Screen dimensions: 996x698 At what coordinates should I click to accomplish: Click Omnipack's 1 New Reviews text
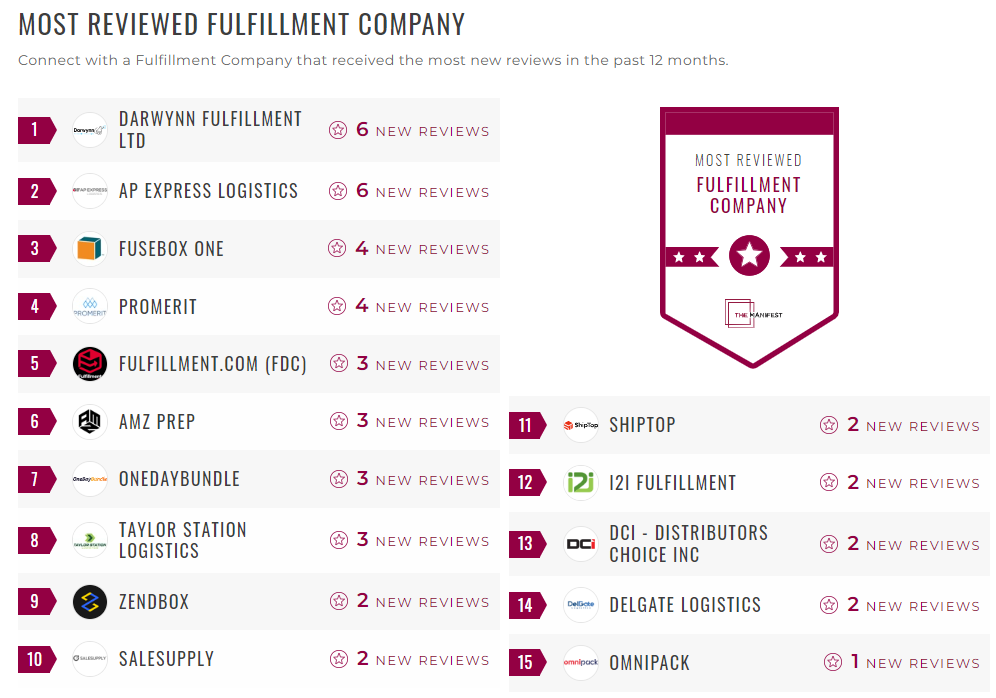point(914,663)
